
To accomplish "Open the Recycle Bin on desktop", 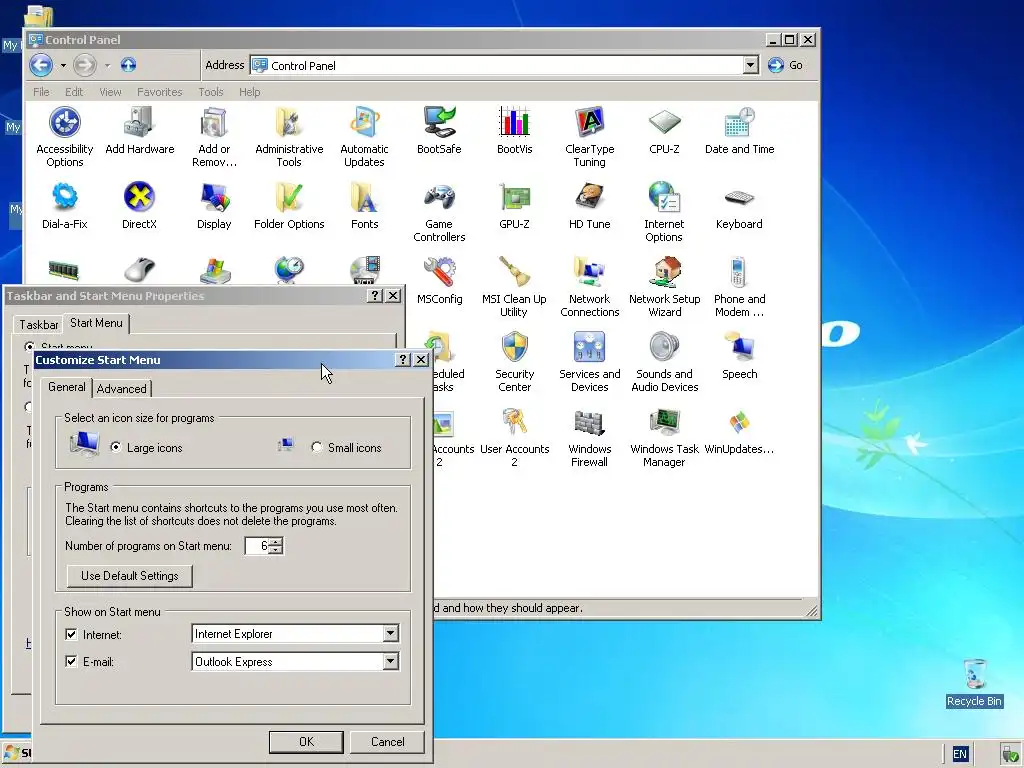I will click(x=974, y=682).
